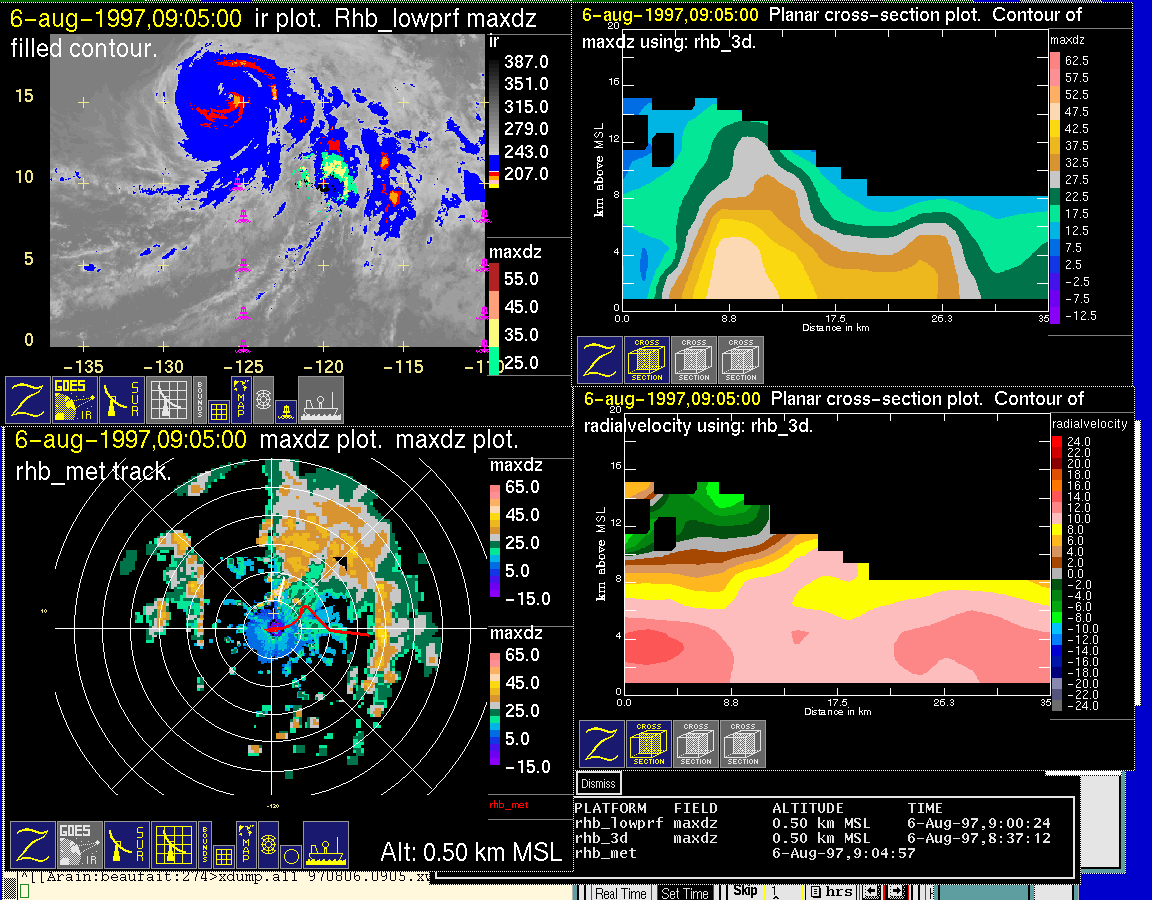
Task: Toggle Real Time mode
Action: [x=620, y=893]
